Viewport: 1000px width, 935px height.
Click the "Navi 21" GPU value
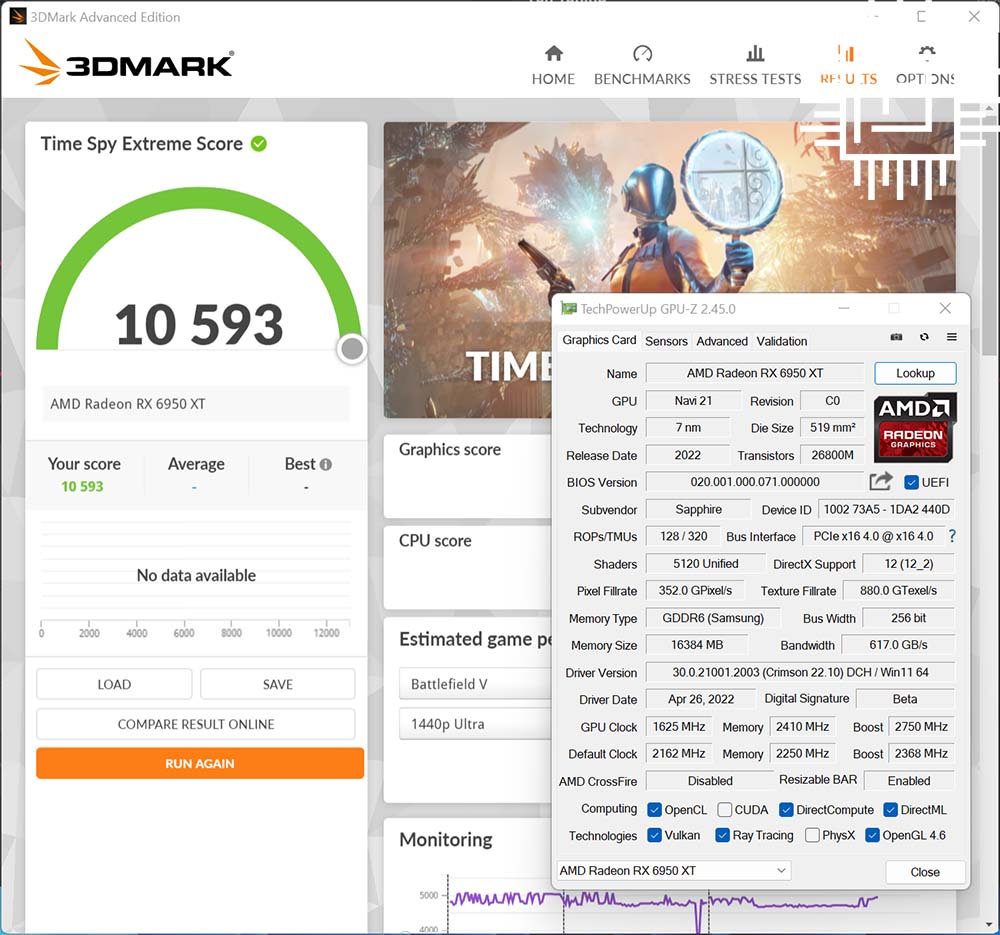click(x=693, y=401)
